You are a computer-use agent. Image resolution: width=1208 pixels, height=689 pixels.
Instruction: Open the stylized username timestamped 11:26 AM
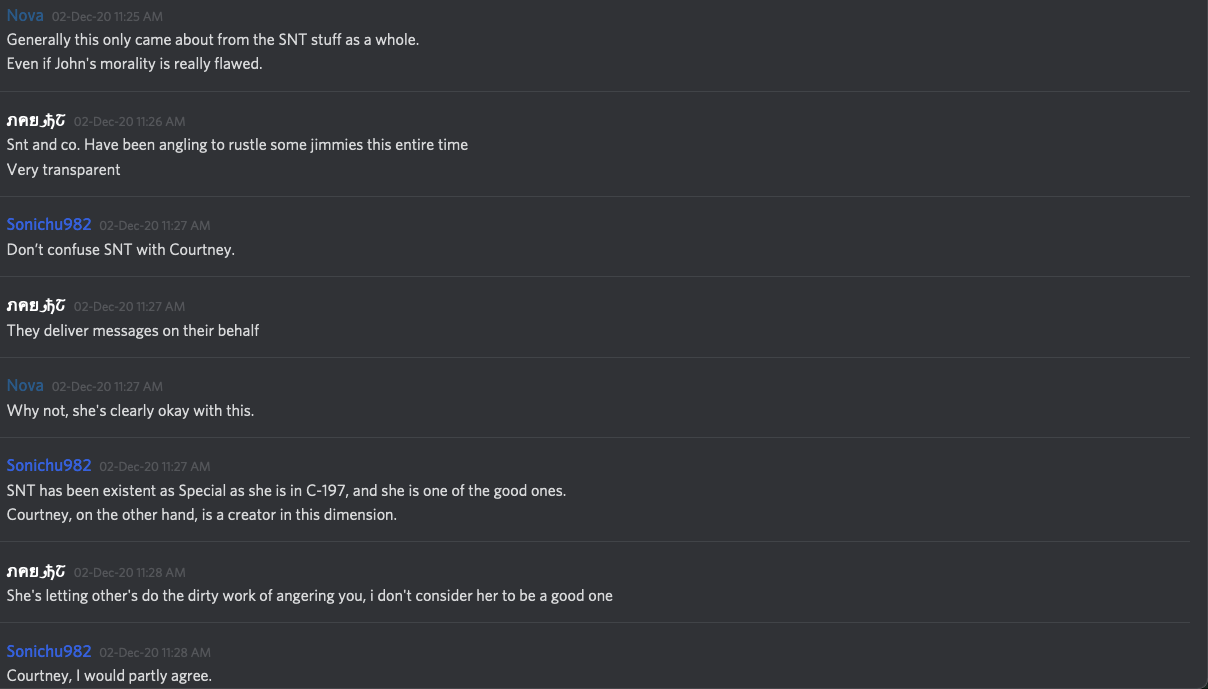click(36, 121)
